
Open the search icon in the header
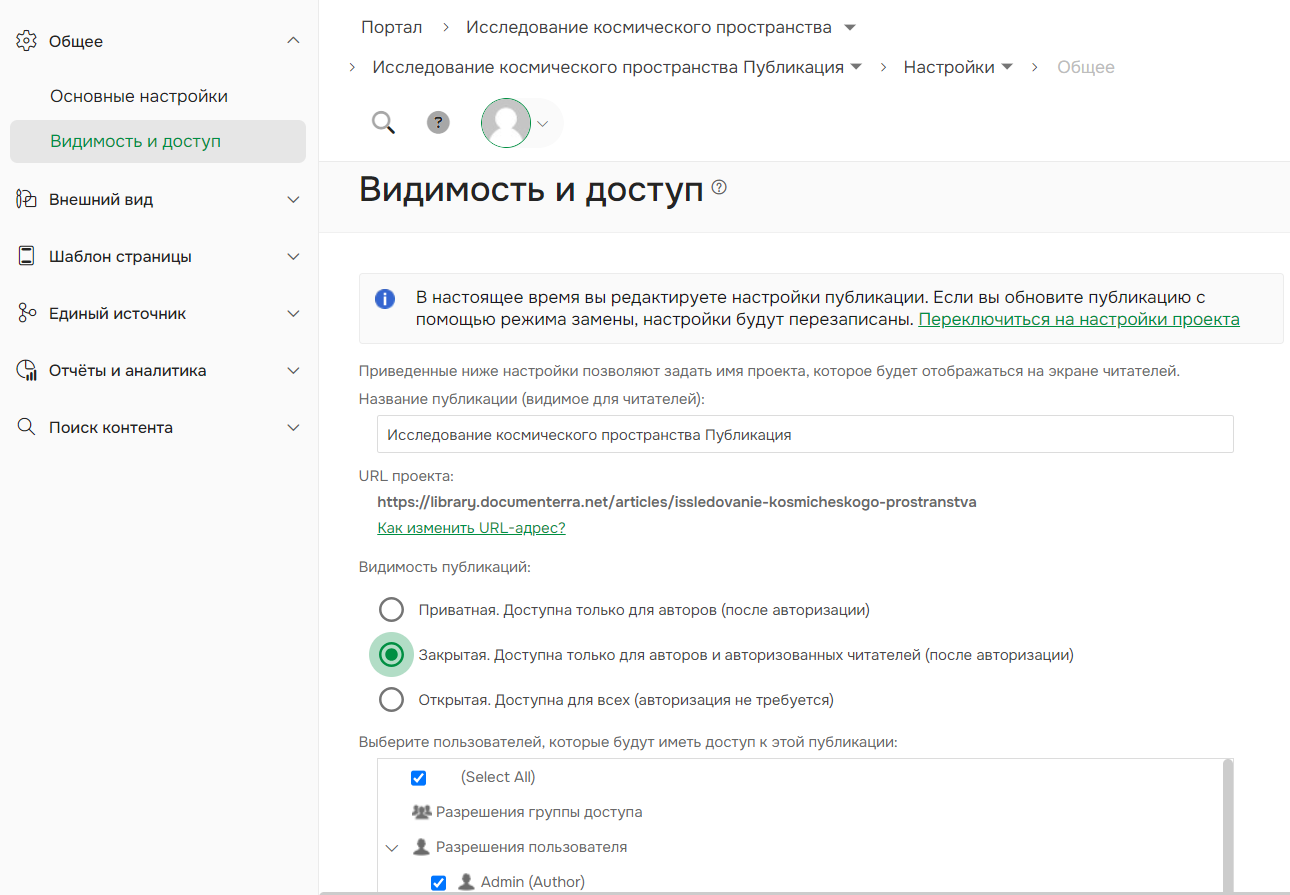coord(383,122)
